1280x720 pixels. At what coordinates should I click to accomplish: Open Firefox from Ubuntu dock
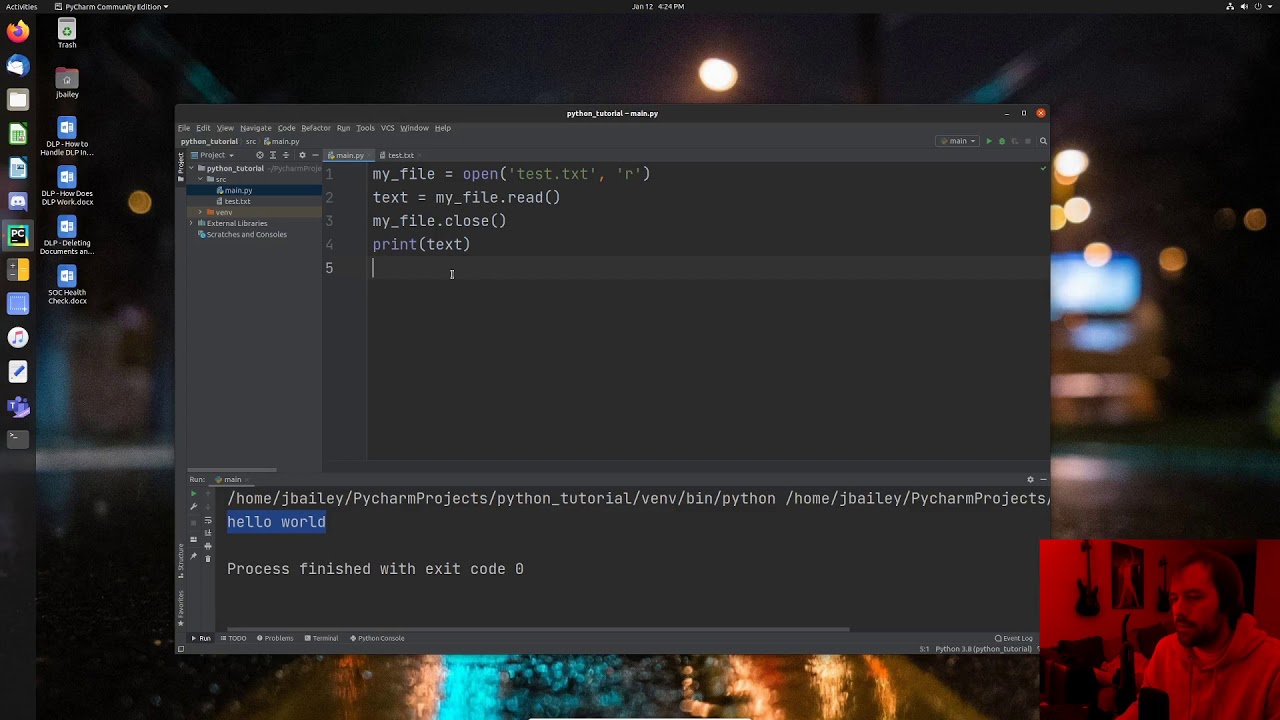18,32
